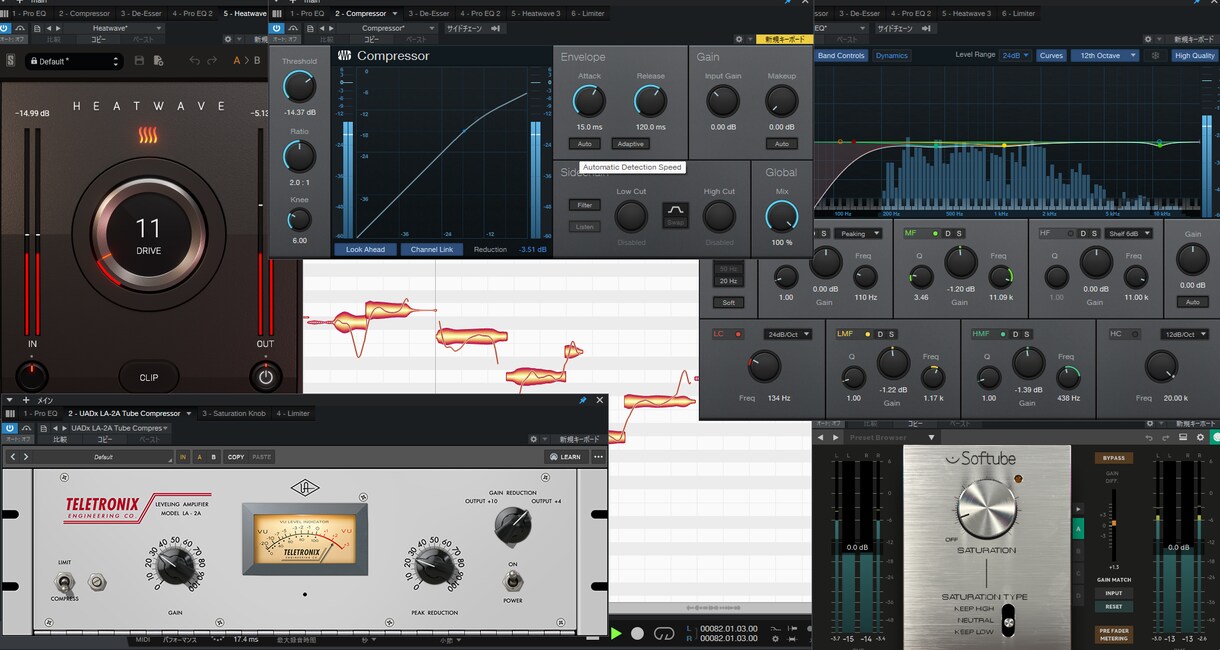
Task: Toggle the MF band enable dot in Pro EQ
Action: 934,233
